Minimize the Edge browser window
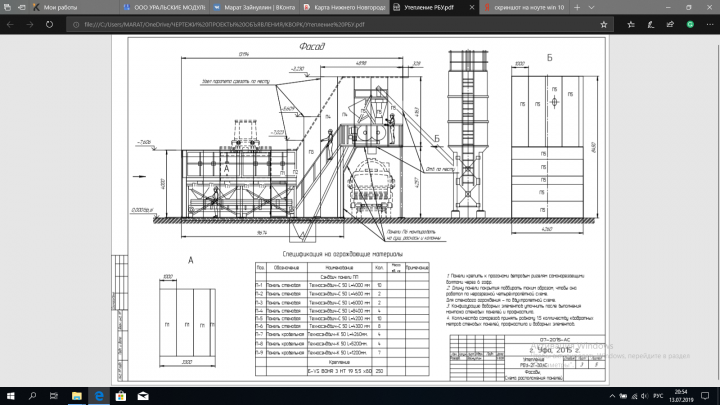The image size is (720, 405). 668,7
